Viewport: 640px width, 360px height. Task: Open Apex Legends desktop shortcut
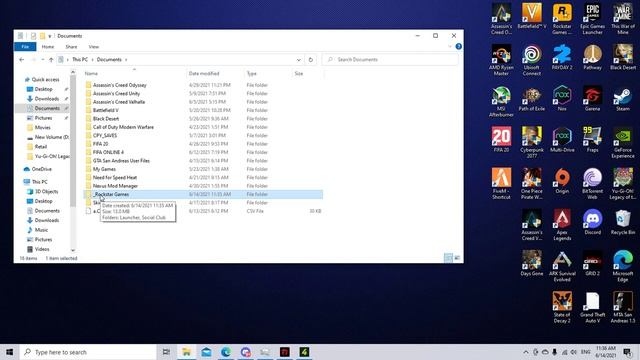(562, 225)
